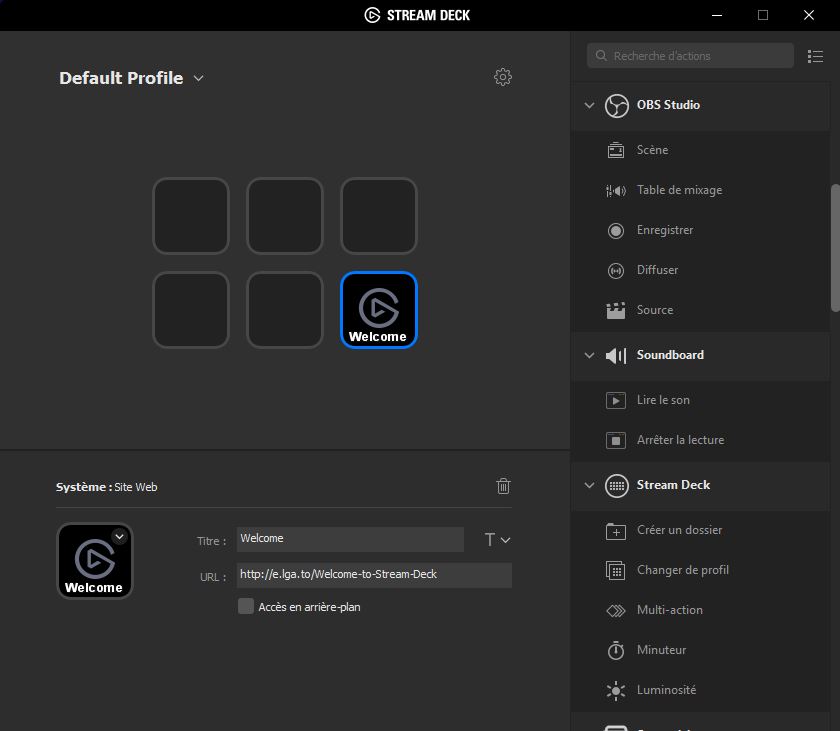Select the top right empty key
This screenshot has width=840, height=731.
click(x=379, y=216)
